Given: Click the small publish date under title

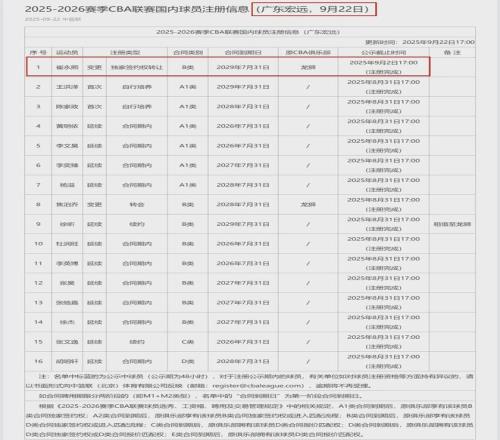Looking at the screenshot, I should pos(53,19).
